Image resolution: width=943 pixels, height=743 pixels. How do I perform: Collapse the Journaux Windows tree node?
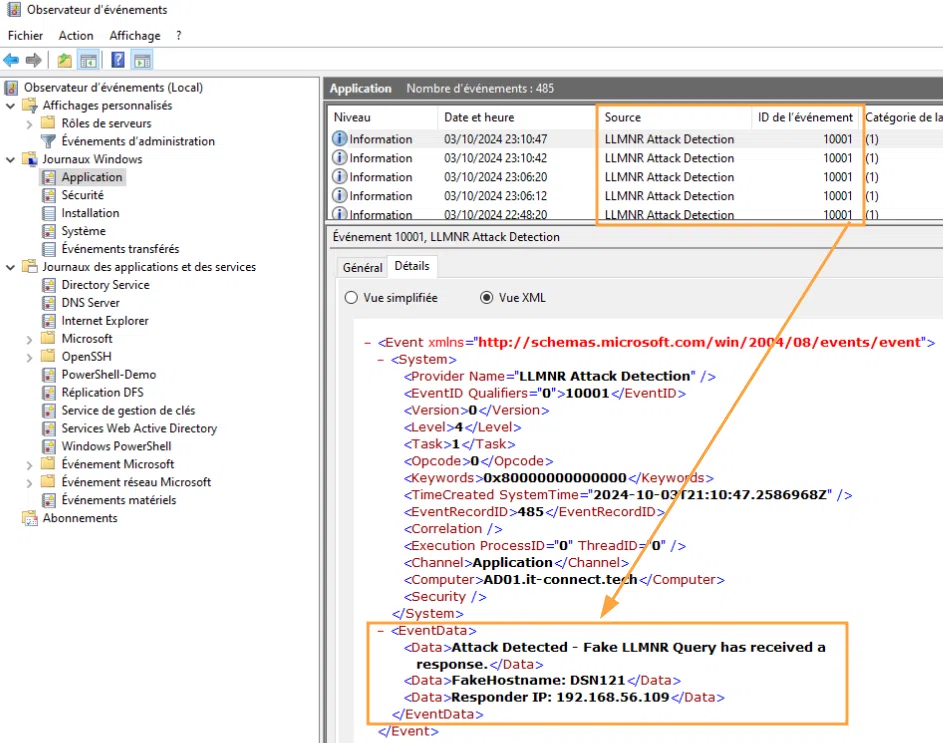pos(11,159)
